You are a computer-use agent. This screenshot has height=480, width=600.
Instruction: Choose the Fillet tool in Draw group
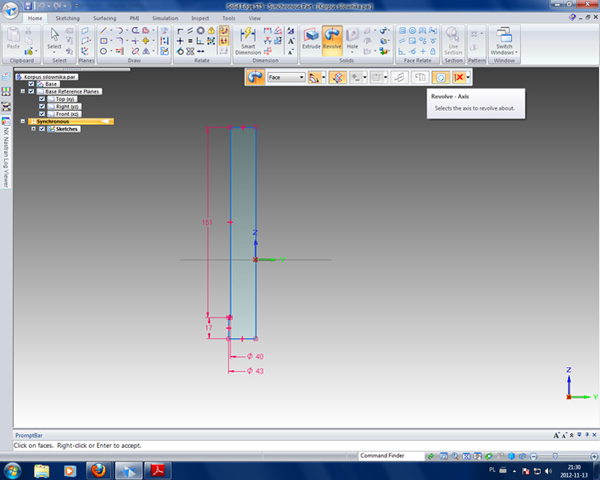point(119,41)
